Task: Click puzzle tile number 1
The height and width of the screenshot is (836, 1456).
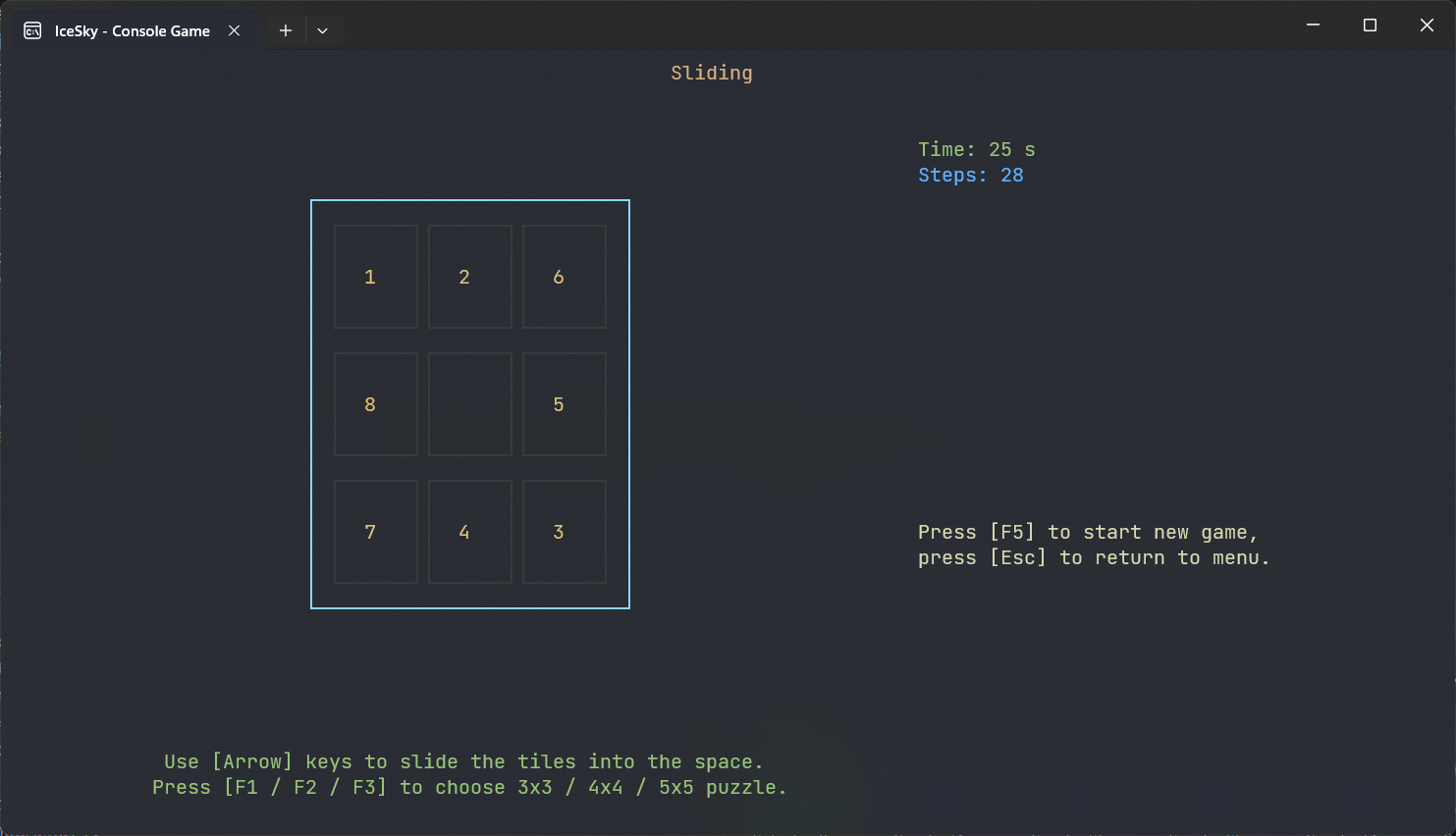Action: point(376,277)
